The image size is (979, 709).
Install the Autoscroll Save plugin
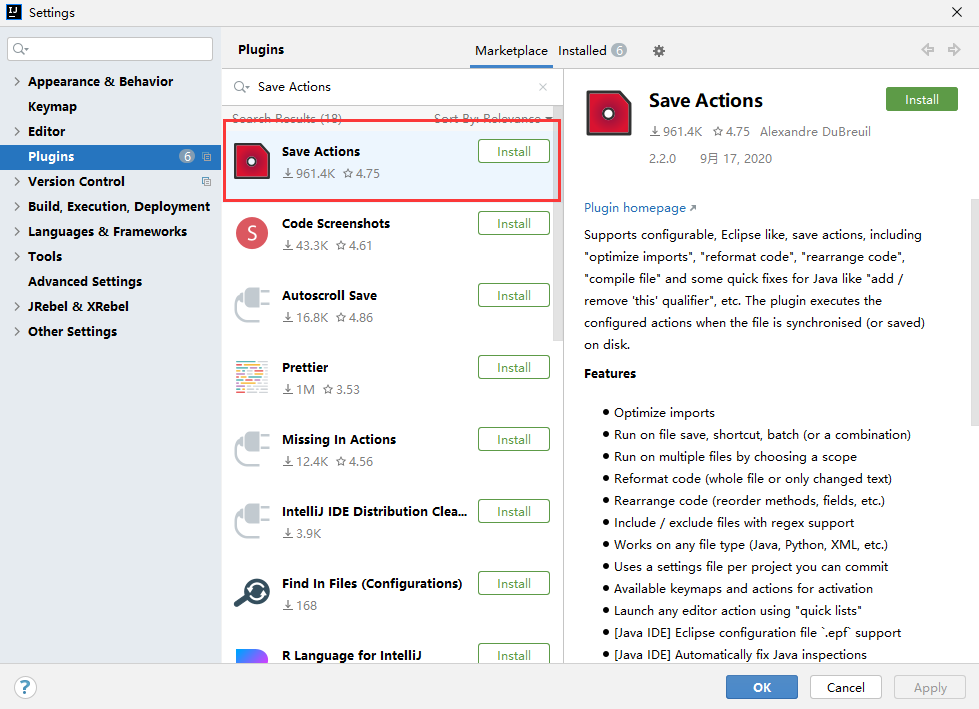tap(514, 295)
